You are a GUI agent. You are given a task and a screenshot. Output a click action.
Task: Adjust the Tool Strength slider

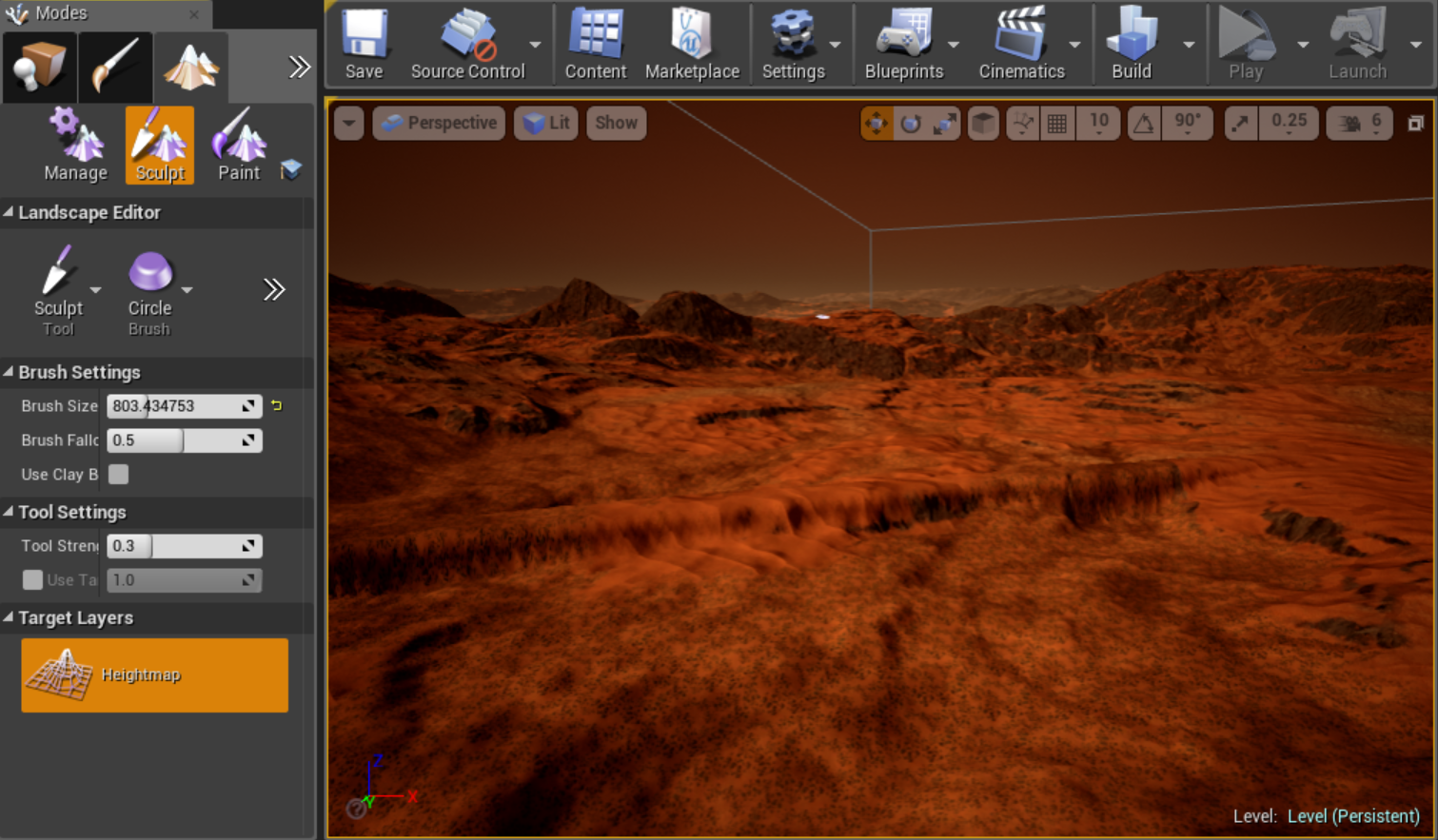[x=184, y=546]
